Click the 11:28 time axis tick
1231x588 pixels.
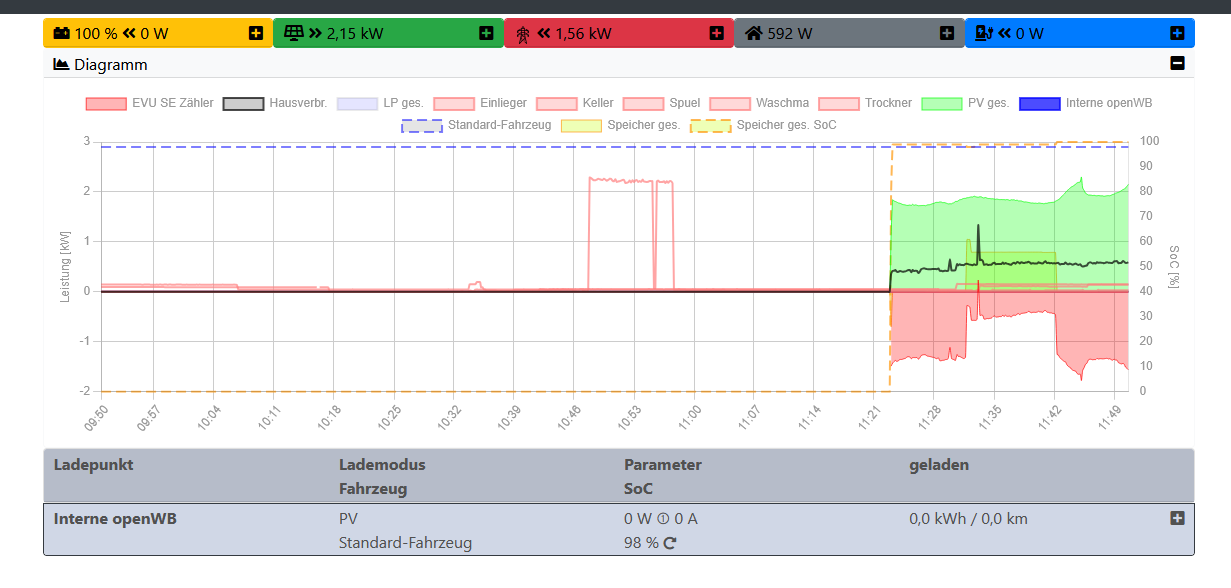929,417
